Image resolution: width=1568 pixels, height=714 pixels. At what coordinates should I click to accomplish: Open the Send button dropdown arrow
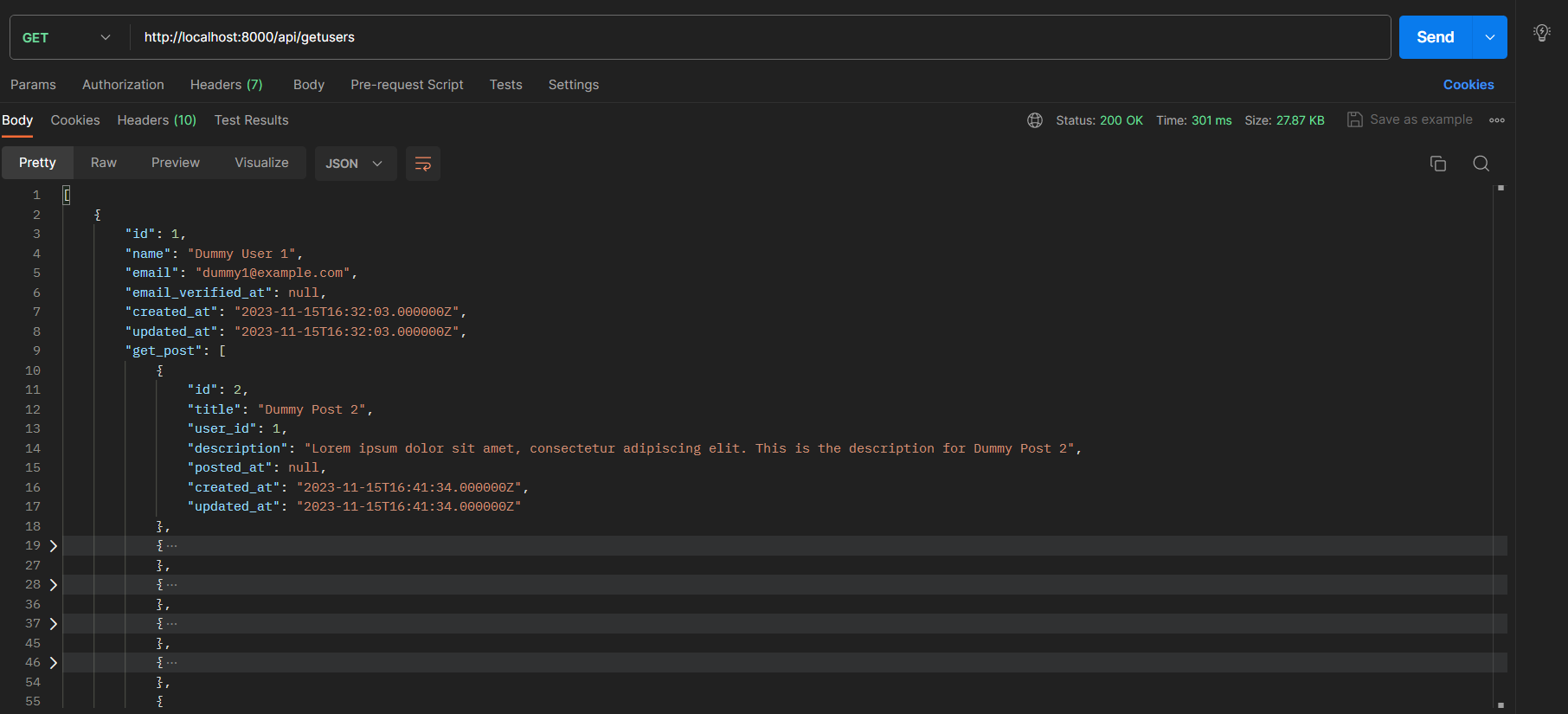pos(1489,37)
